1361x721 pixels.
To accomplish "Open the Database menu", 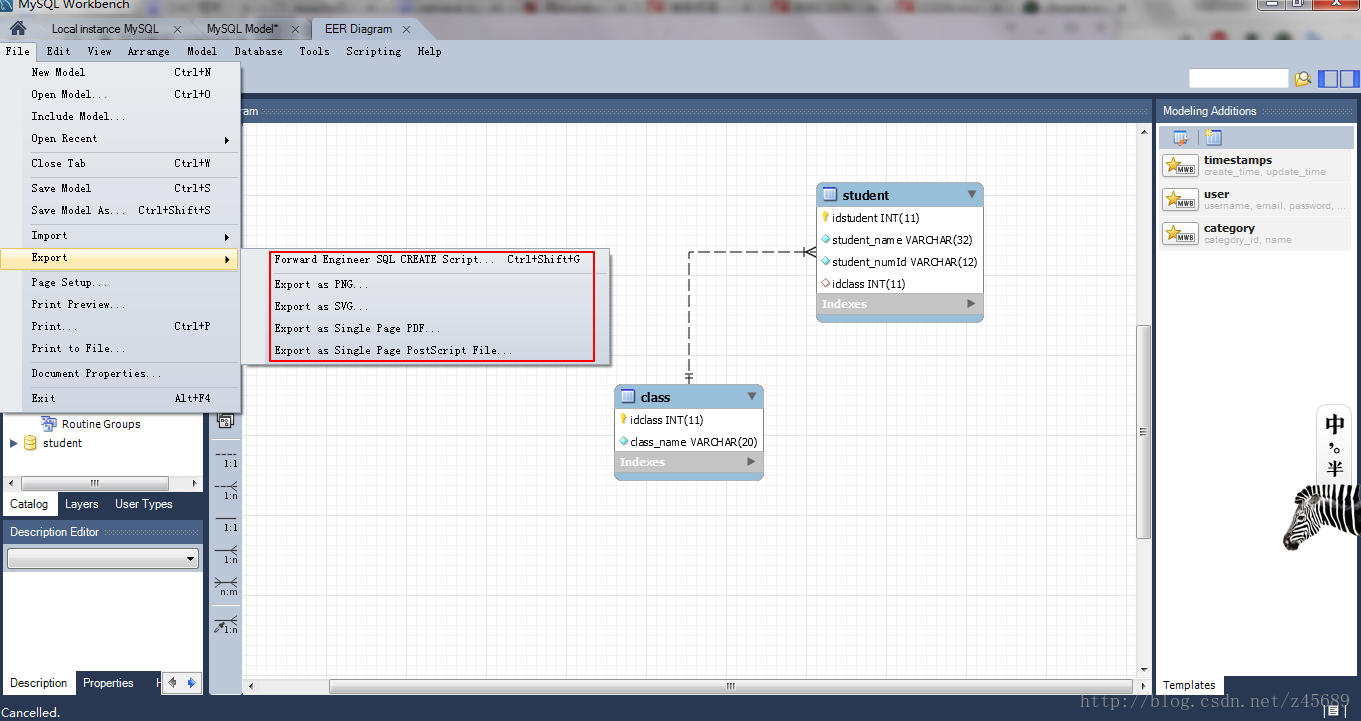I will (258, 52).
